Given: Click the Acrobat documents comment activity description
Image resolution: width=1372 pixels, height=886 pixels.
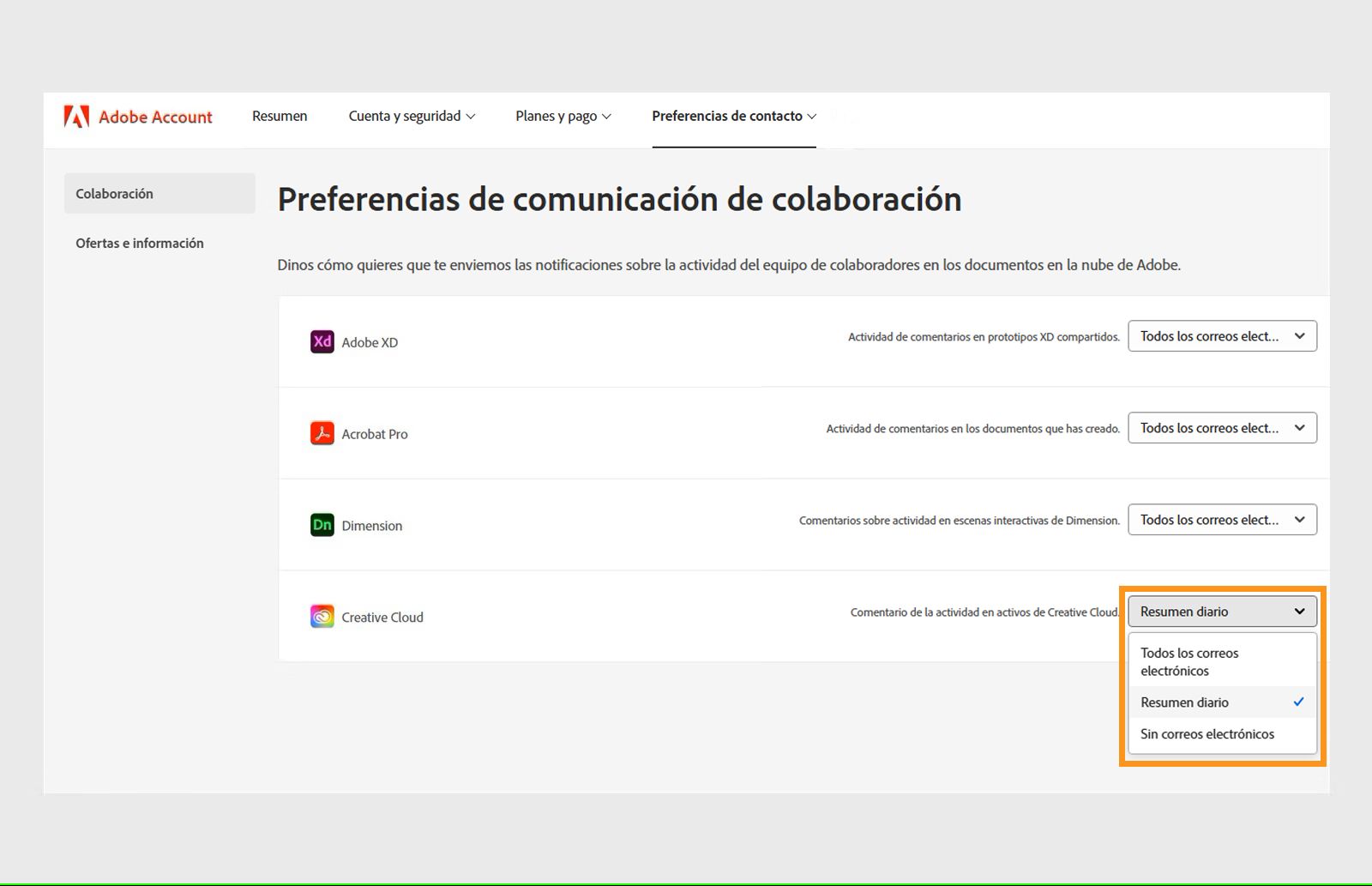Looking at the screenshot, I should tap(973, 429).
